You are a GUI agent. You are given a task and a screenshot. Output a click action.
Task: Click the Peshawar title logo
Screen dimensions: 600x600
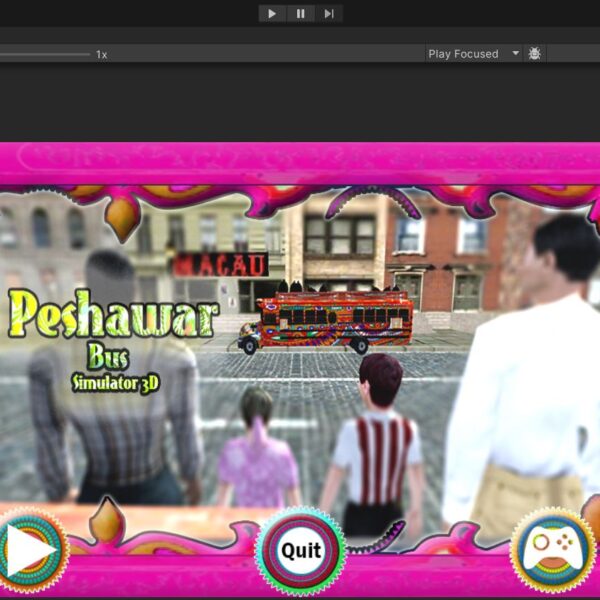click(x=114, y=315)
